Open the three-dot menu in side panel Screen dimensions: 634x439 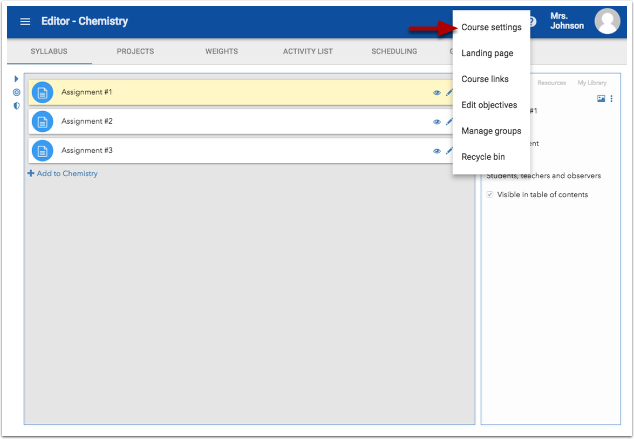612,98
